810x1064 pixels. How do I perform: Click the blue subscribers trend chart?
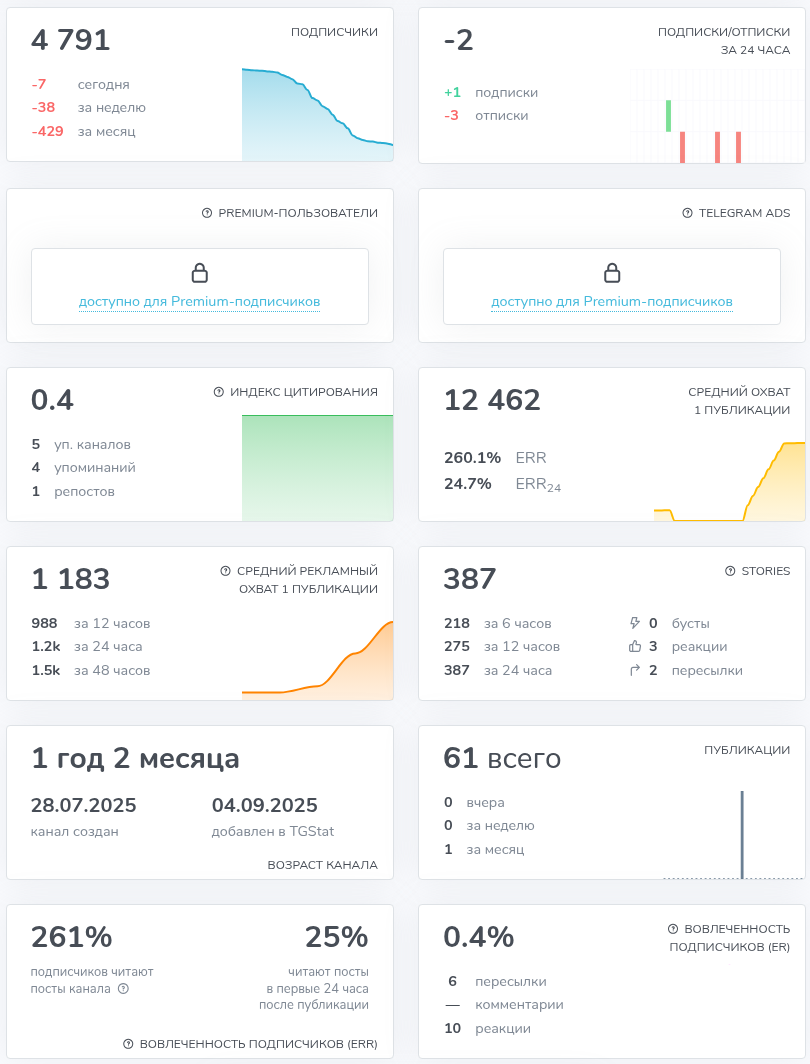317,115
